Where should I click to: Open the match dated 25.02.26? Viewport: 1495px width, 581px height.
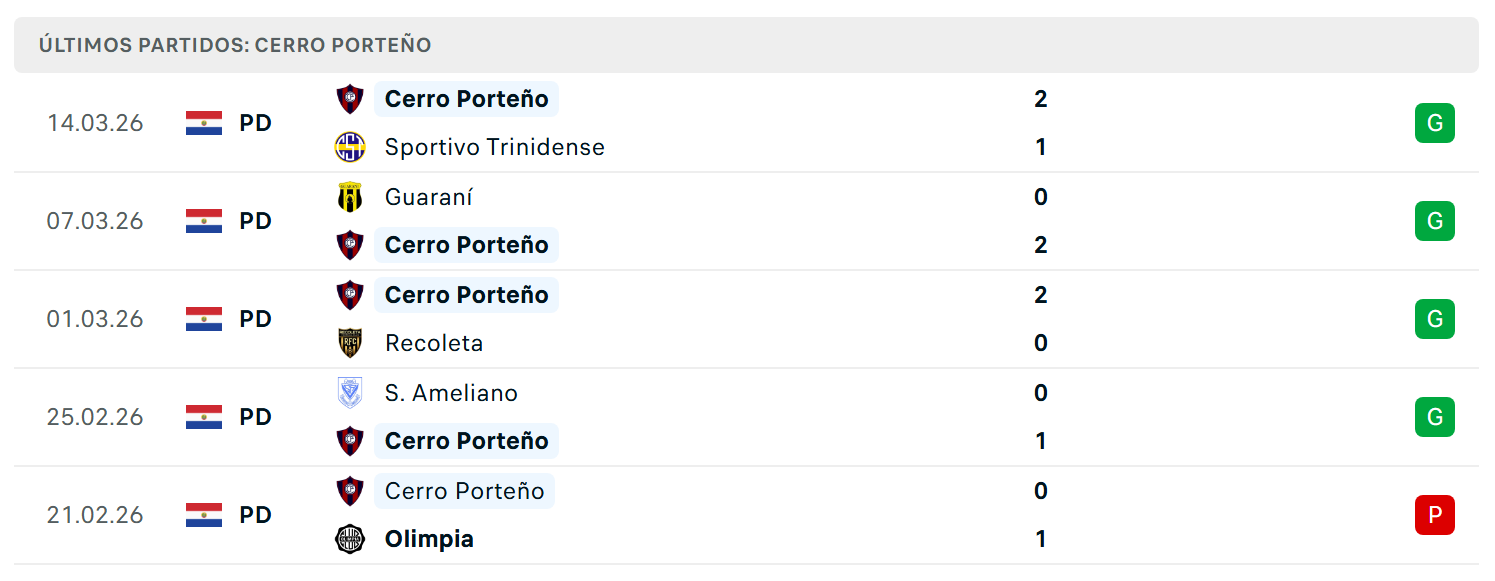pyautogui.click(x=746, y=417)
